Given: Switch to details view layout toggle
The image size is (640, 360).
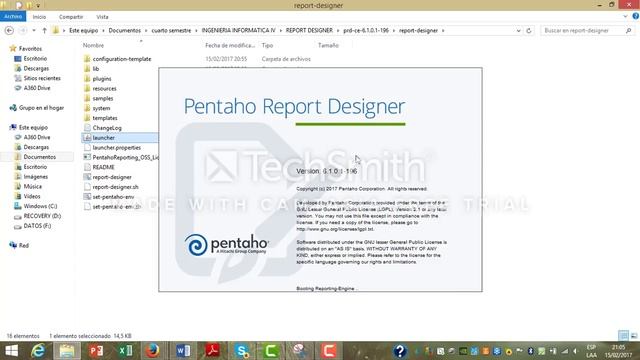Looking at the screenshot, I should tap(623, 336).
